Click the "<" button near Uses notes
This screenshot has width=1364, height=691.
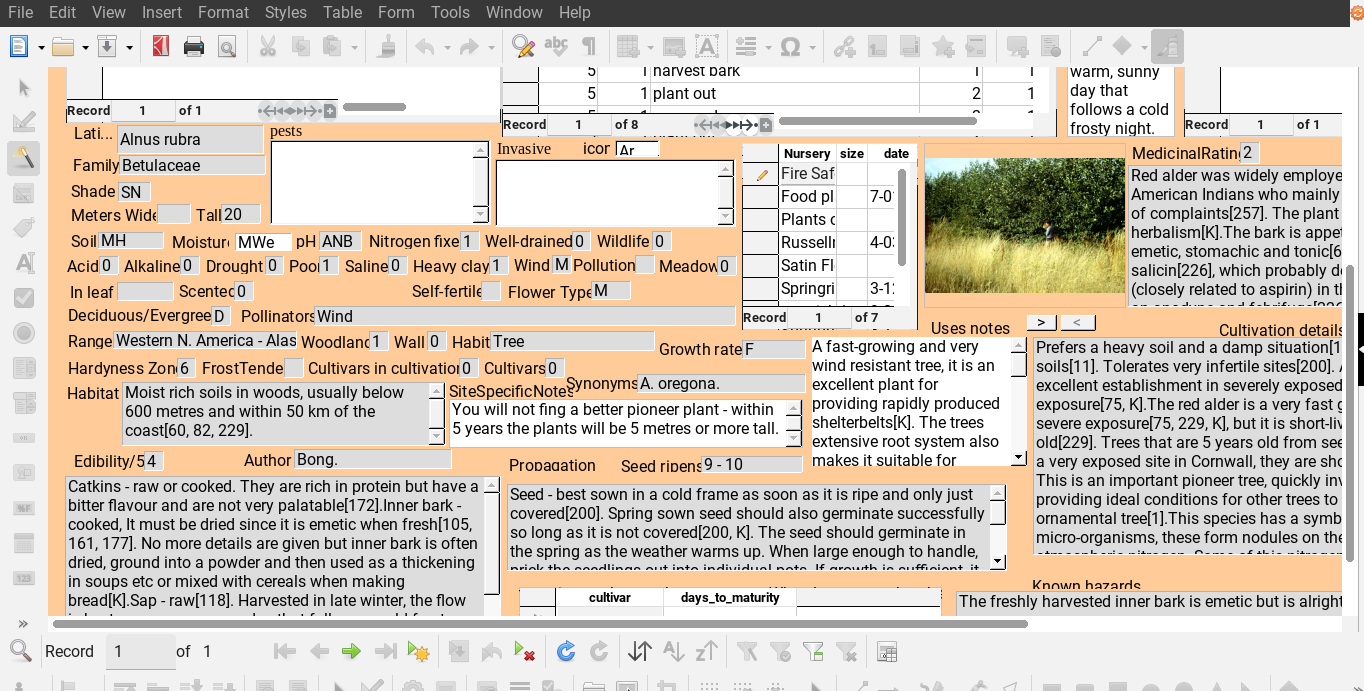[x=1077, y=322]
